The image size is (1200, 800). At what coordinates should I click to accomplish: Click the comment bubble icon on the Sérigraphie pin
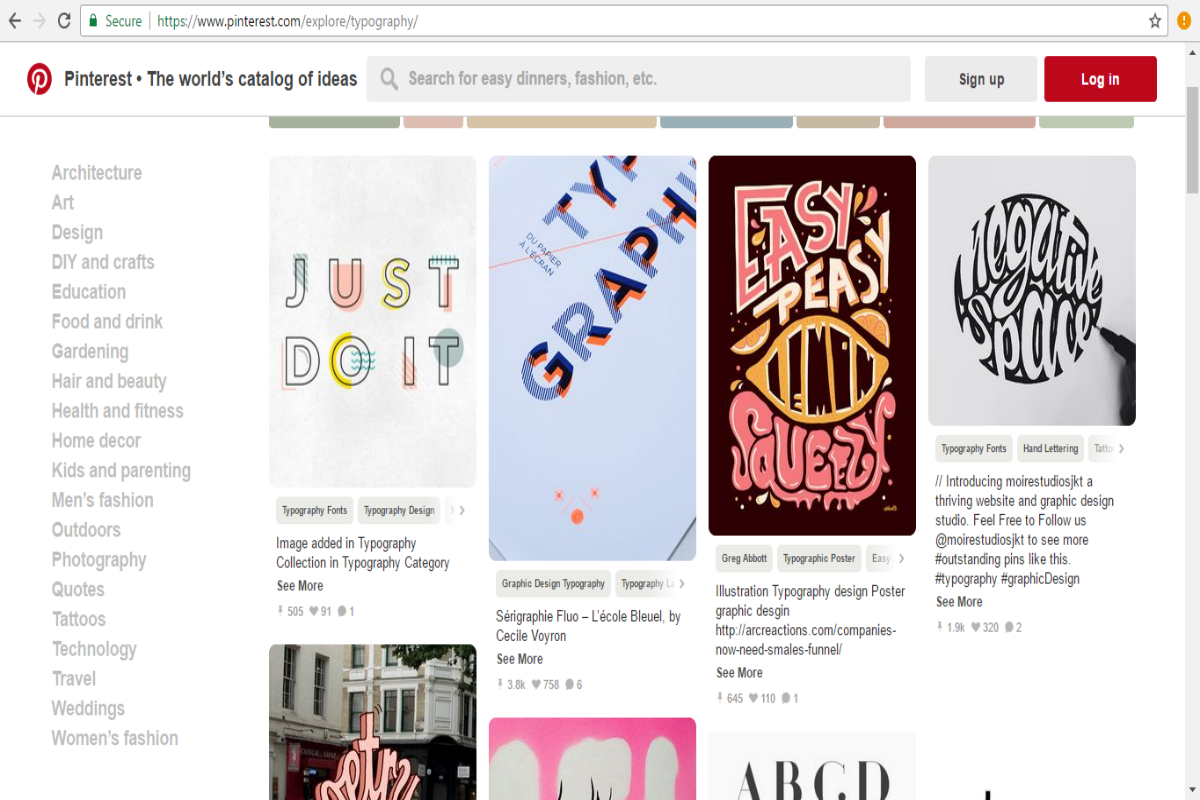click(570, 684)
